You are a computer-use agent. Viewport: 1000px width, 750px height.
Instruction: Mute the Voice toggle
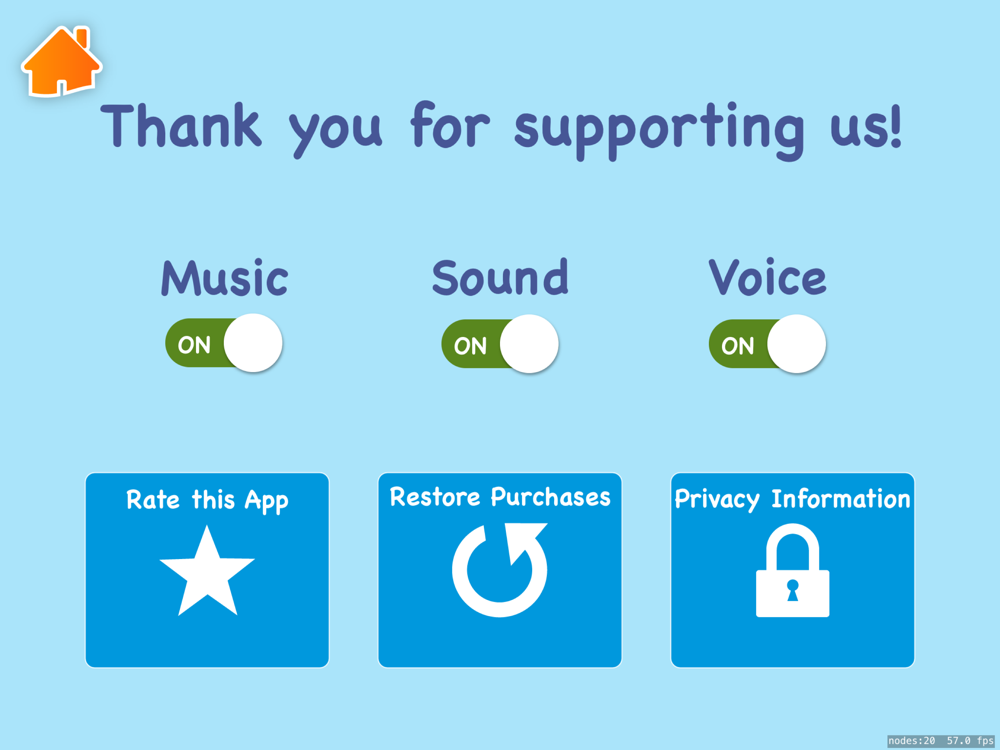click(x=767, y=344)
